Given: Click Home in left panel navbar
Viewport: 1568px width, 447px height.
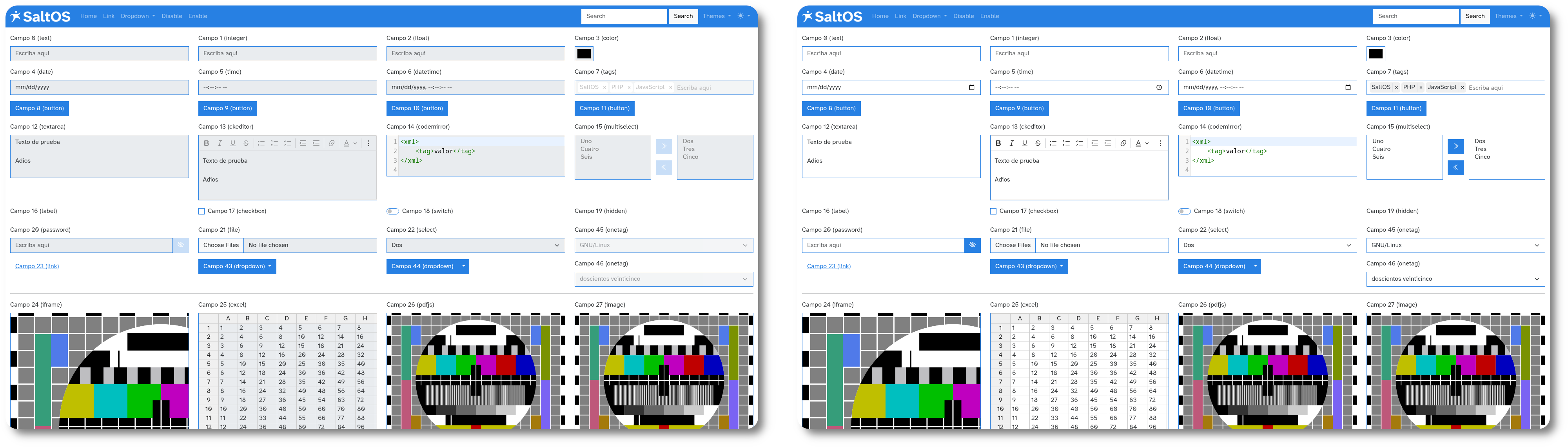Looking at the screenshot, I should click(88, 16).
